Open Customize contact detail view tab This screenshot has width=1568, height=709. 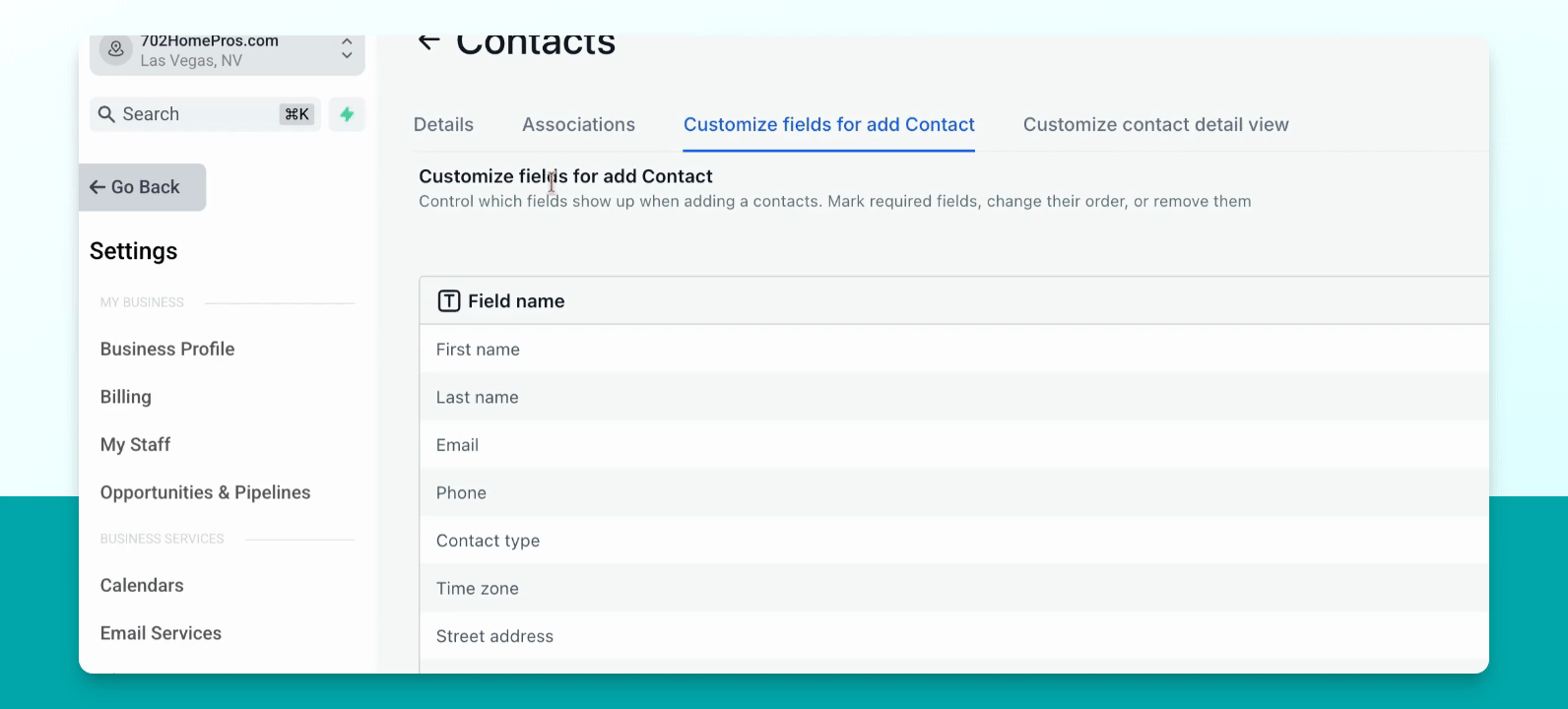coord(1155,125)
